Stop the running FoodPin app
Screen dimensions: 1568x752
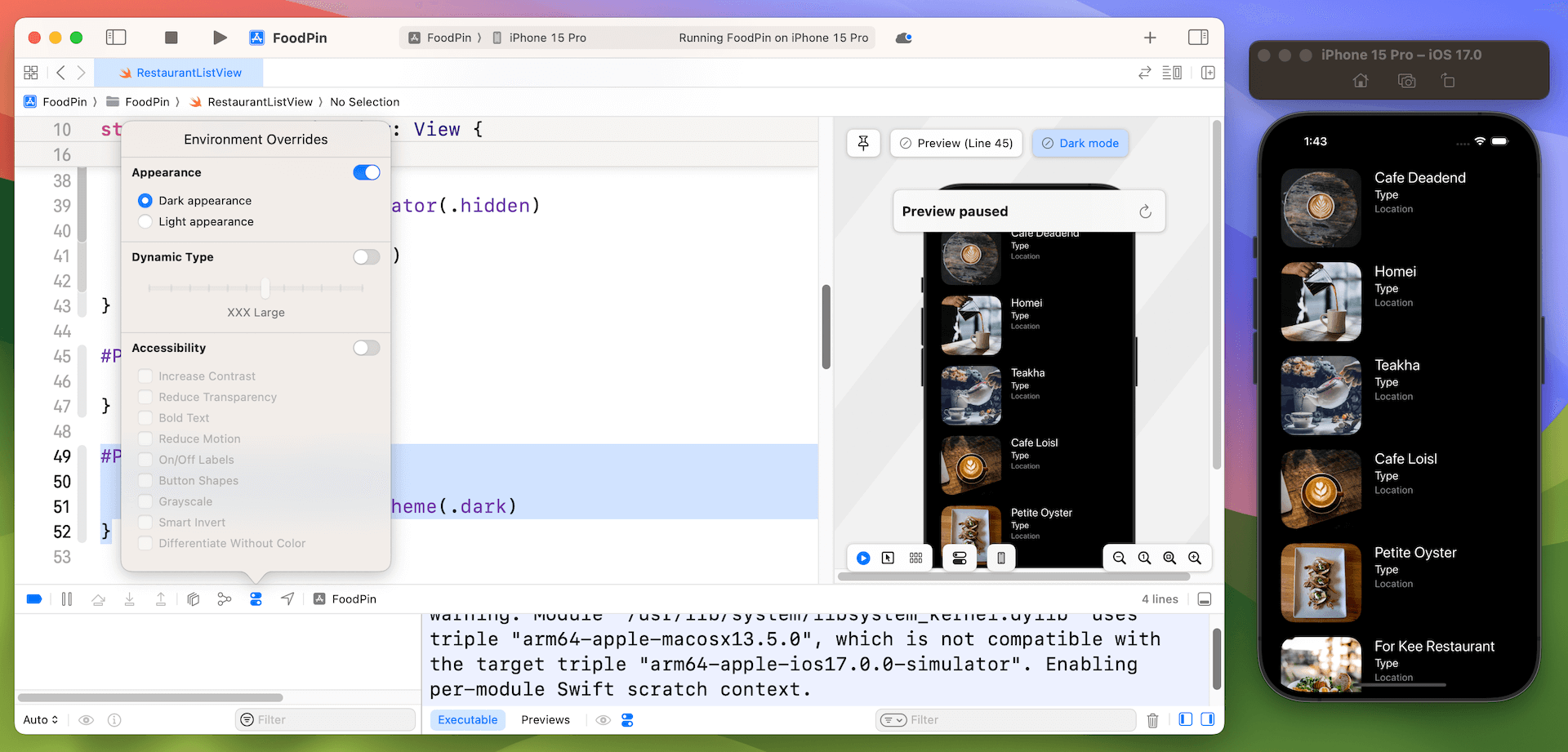[x=171, y=38]
